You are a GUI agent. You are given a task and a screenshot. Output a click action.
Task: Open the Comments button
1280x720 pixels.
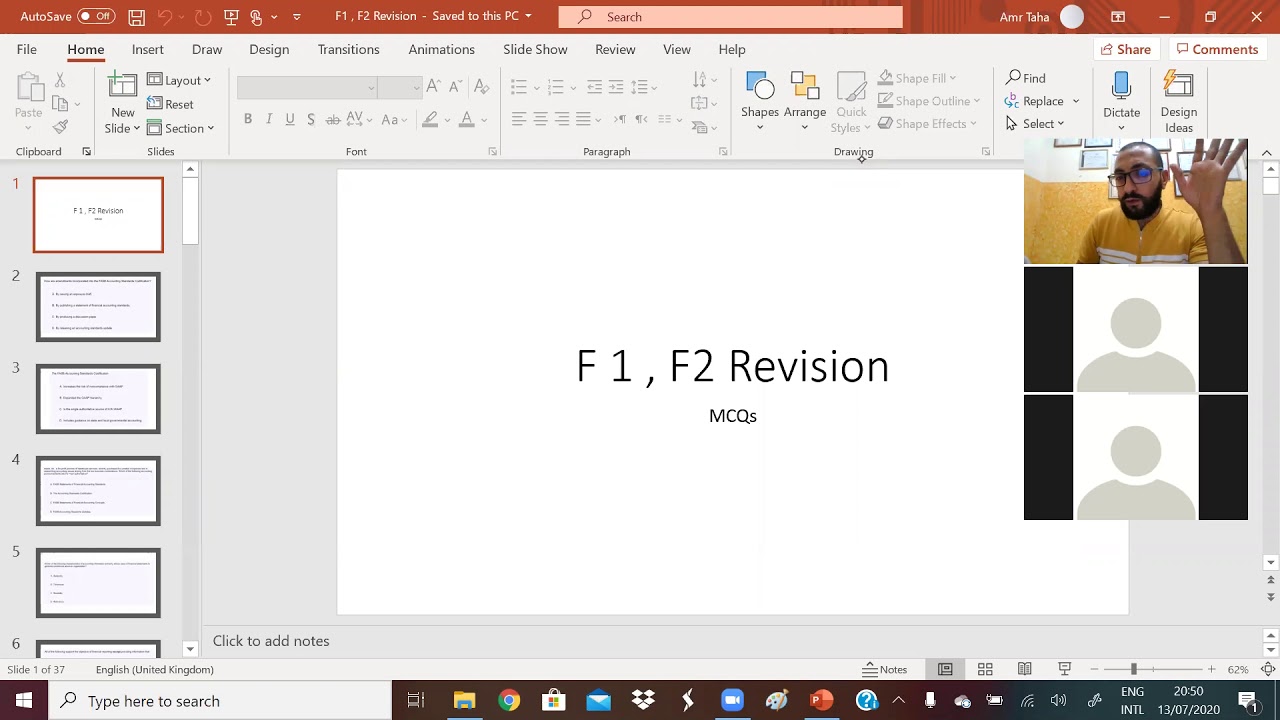click(1216, 49)
